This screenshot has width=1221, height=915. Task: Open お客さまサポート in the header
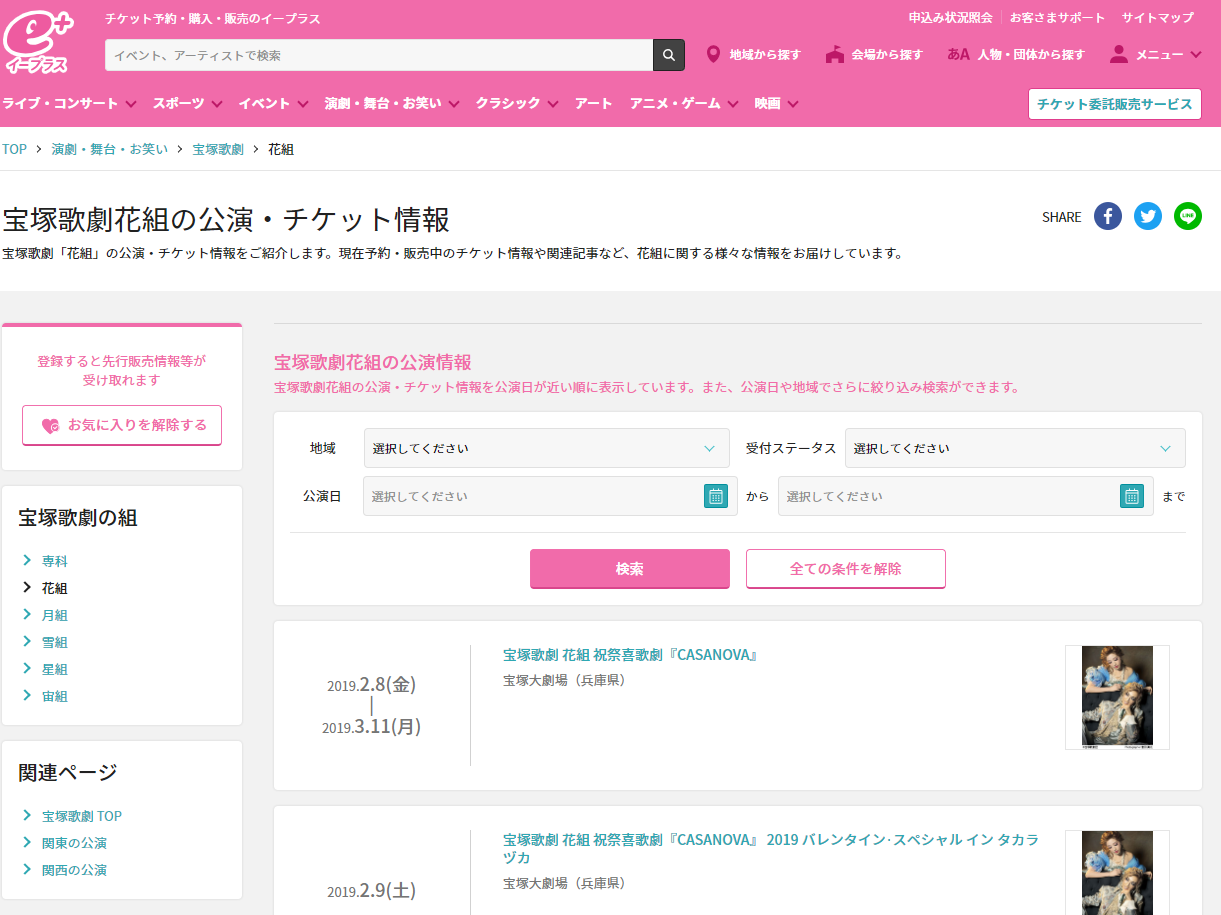tap(1058, 18)
